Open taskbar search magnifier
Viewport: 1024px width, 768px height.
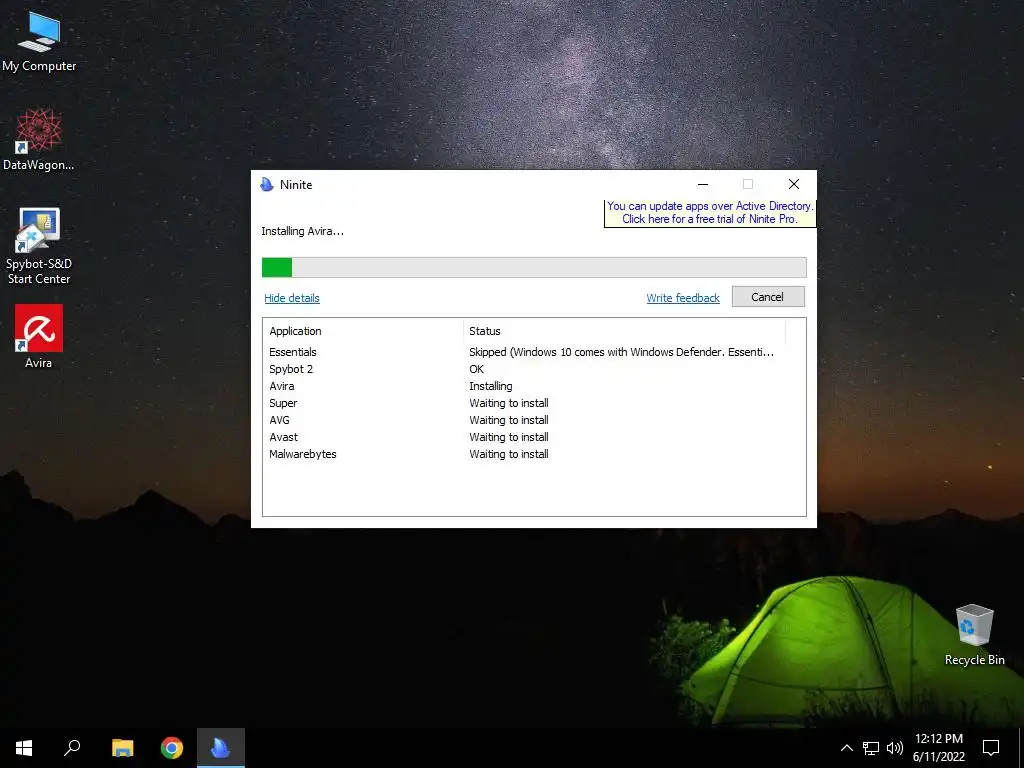coord(72,748)
